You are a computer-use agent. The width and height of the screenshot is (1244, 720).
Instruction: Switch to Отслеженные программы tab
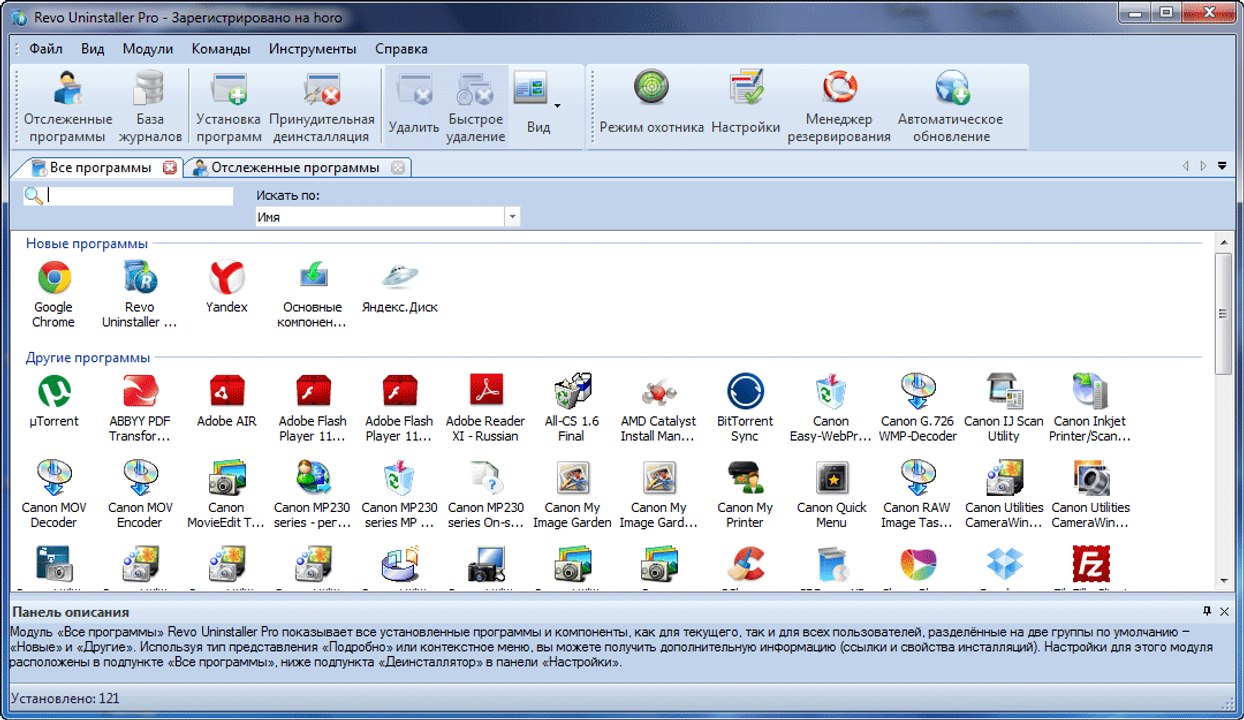click(x=296, y=167)
